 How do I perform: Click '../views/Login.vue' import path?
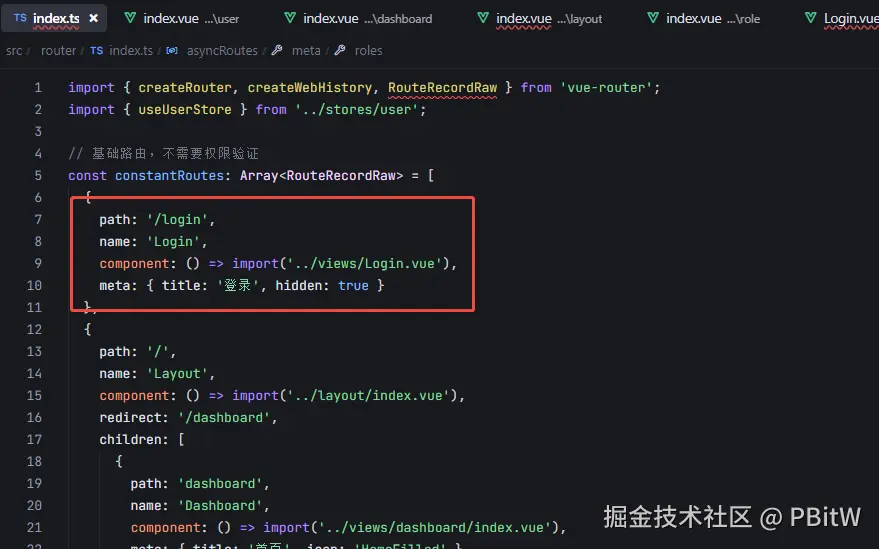tap(364, 264)
